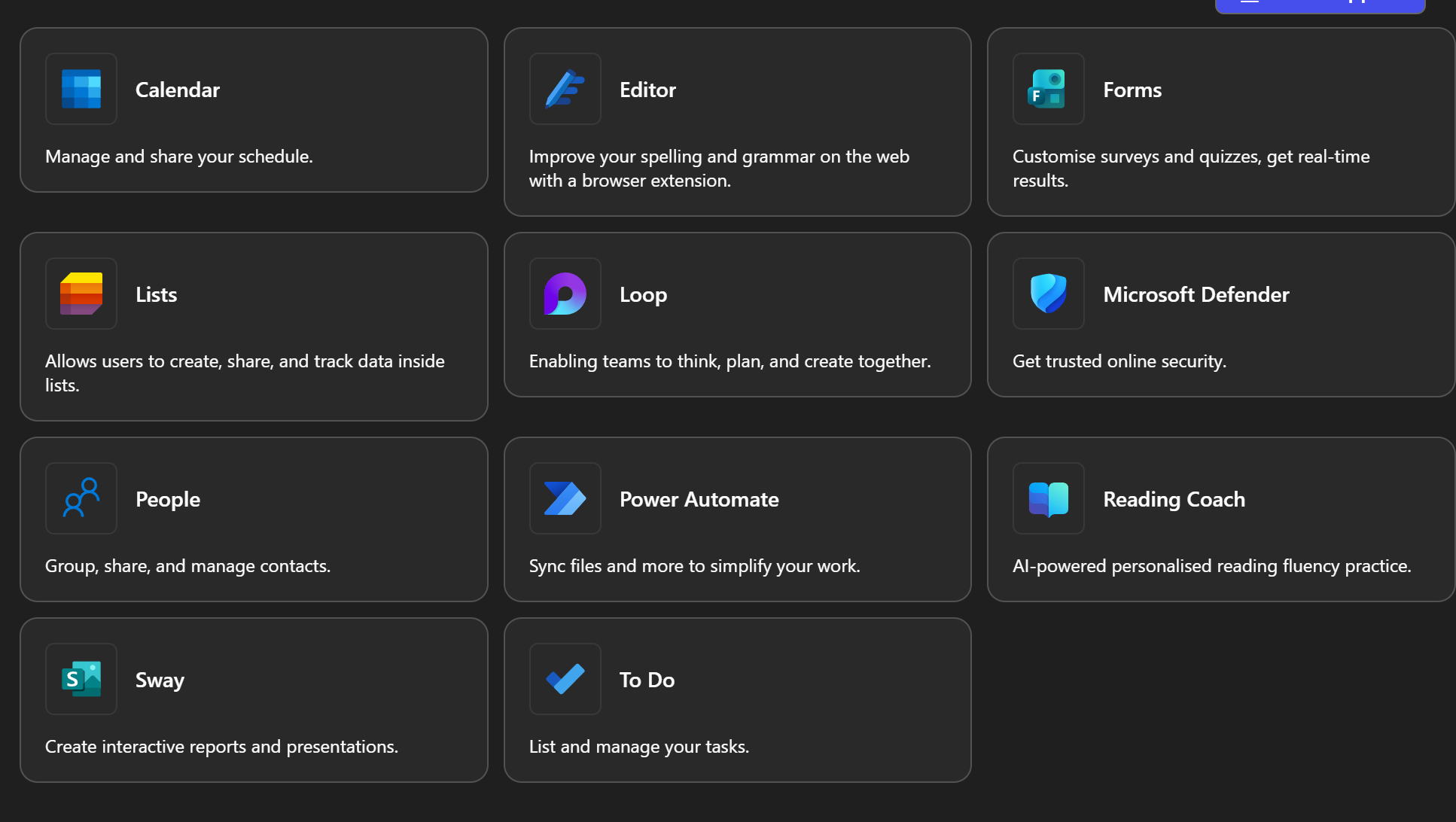The height and width of the screenshot is (822, 1456).
Task: Select the Calendar title text
Action: pyautogui.click(x=178, y=90)
